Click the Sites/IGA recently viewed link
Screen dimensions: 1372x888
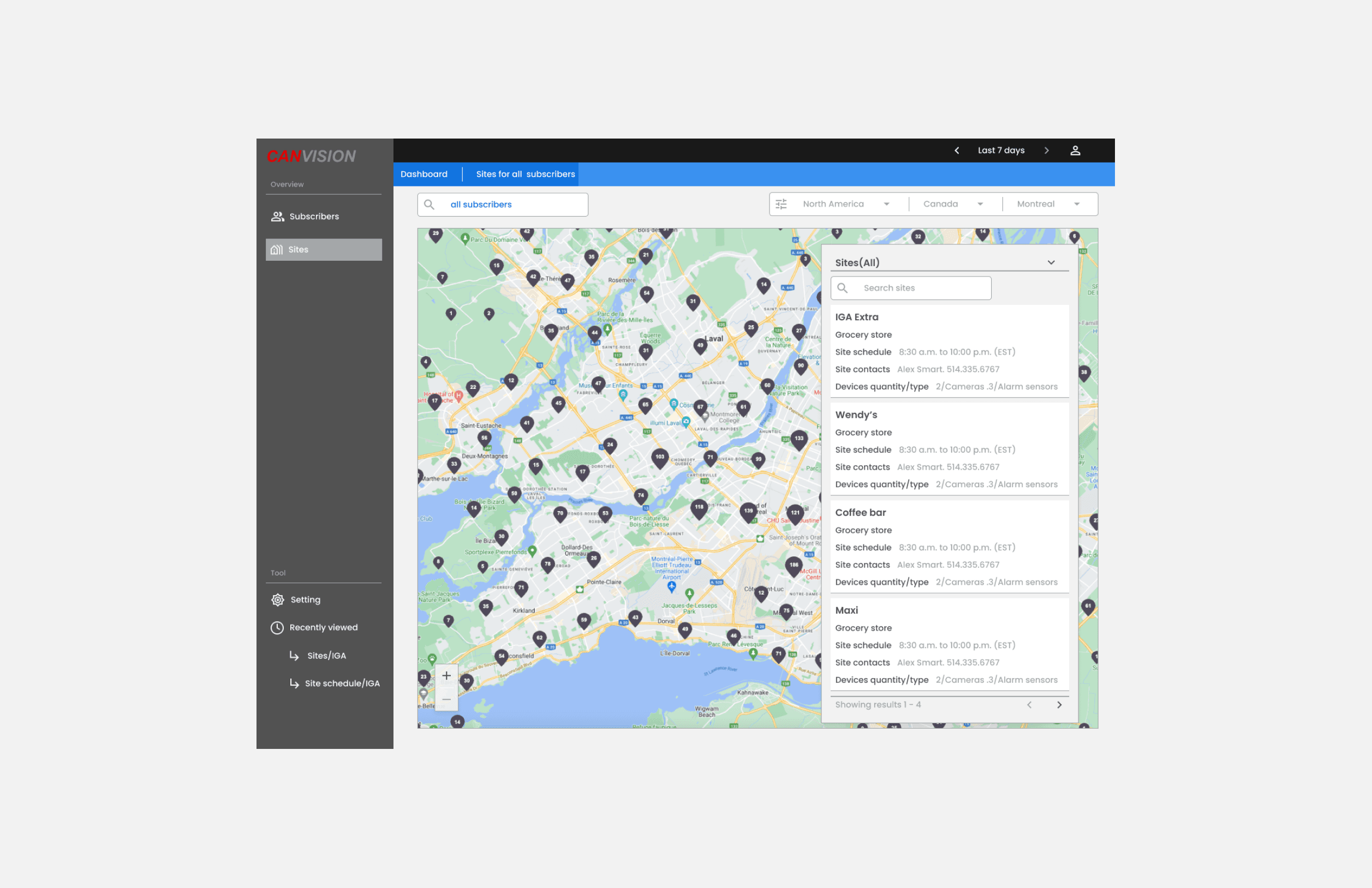click(x=329, y=655)
